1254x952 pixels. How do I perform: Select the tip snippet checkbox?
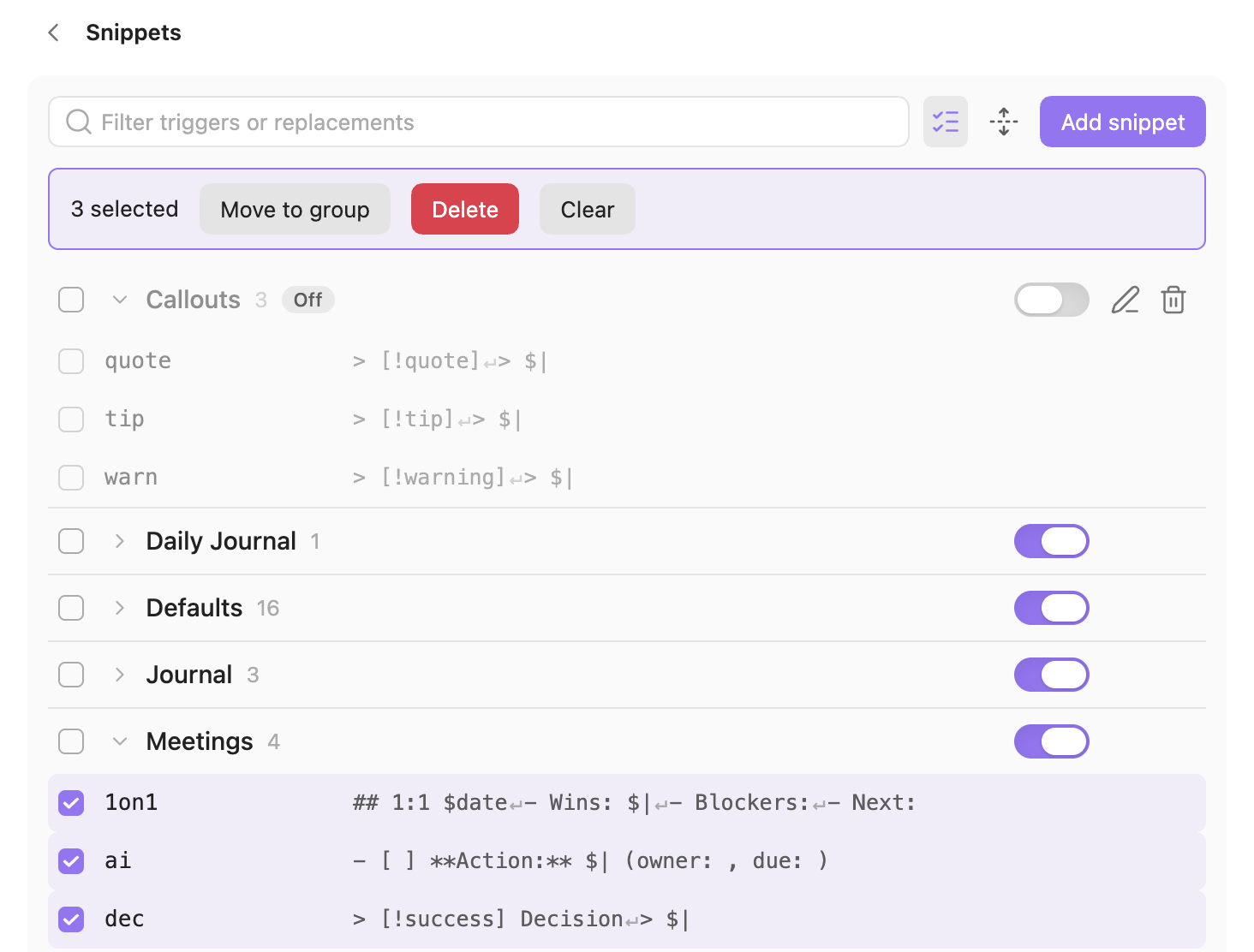71,419
